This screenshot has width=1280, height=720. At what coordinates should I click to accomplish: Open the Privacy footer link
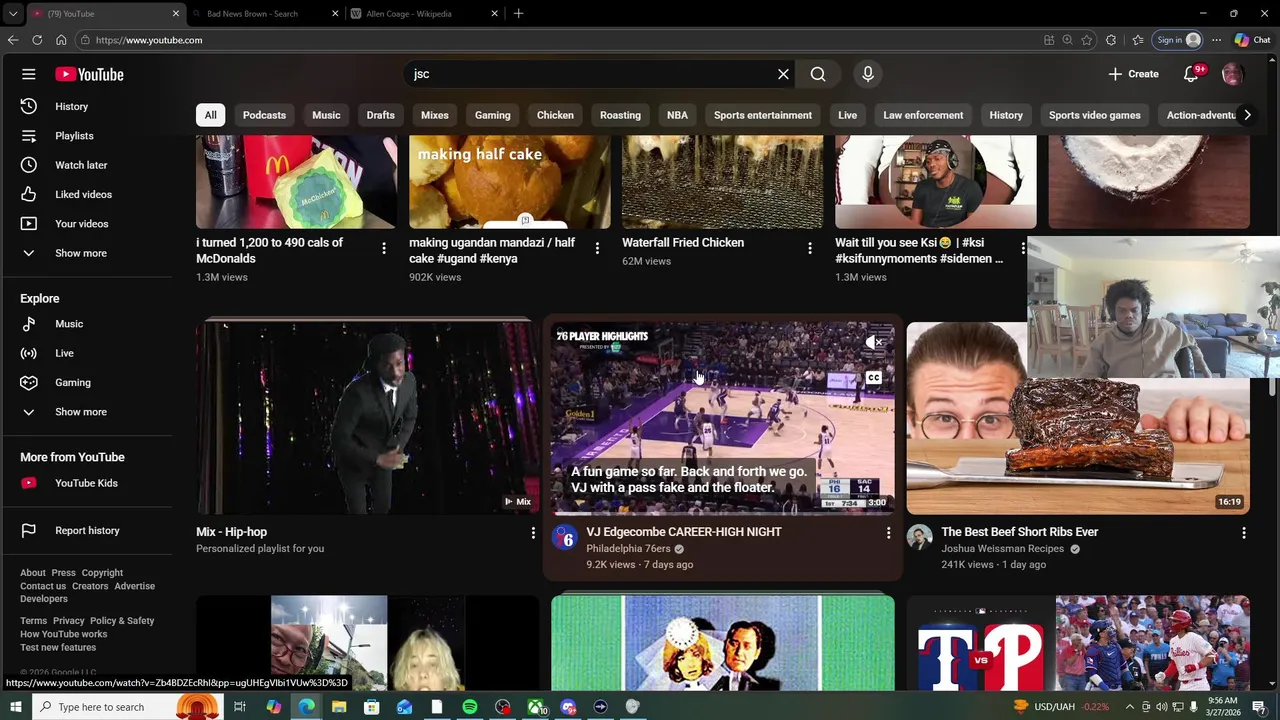tap(68, 621)
